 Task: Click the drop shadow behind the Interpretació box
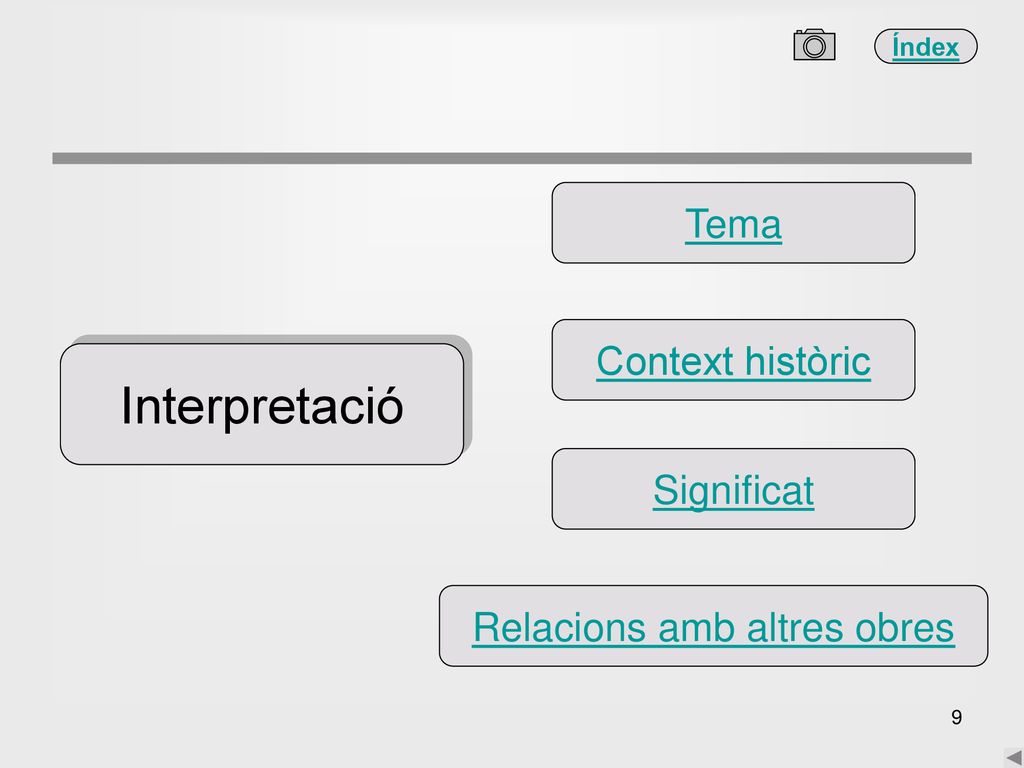click(x=468, y=392)
